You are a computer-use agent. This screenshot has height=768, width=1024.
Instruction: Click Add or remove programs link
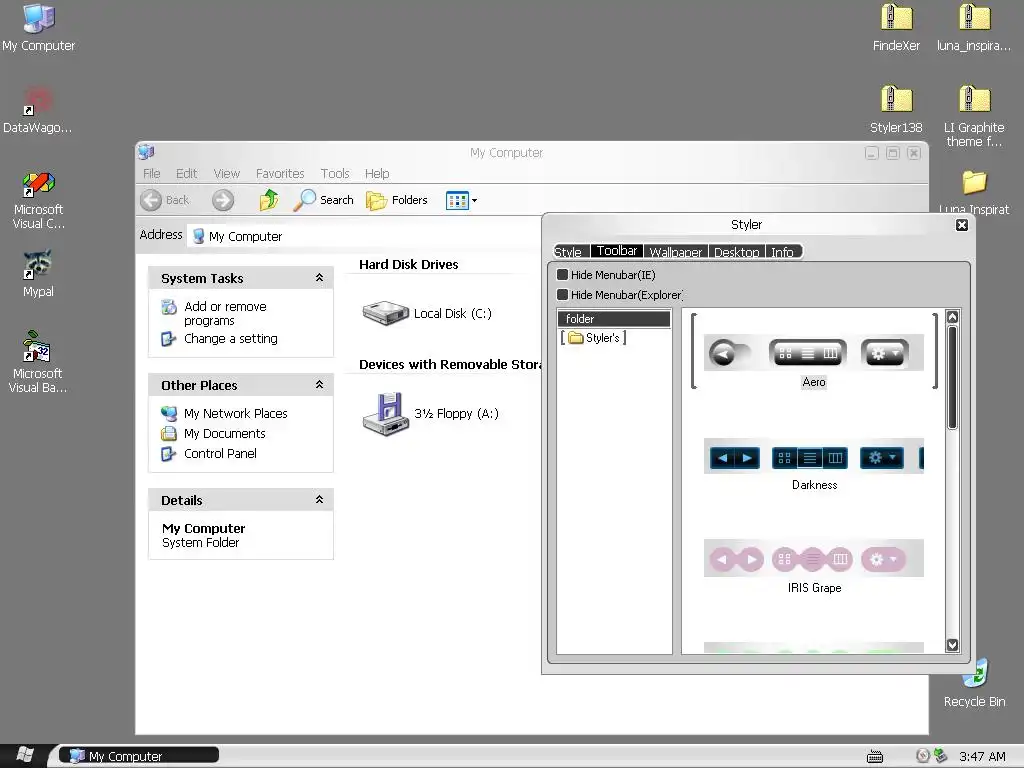pyautogui.click(x=225, y=313)
